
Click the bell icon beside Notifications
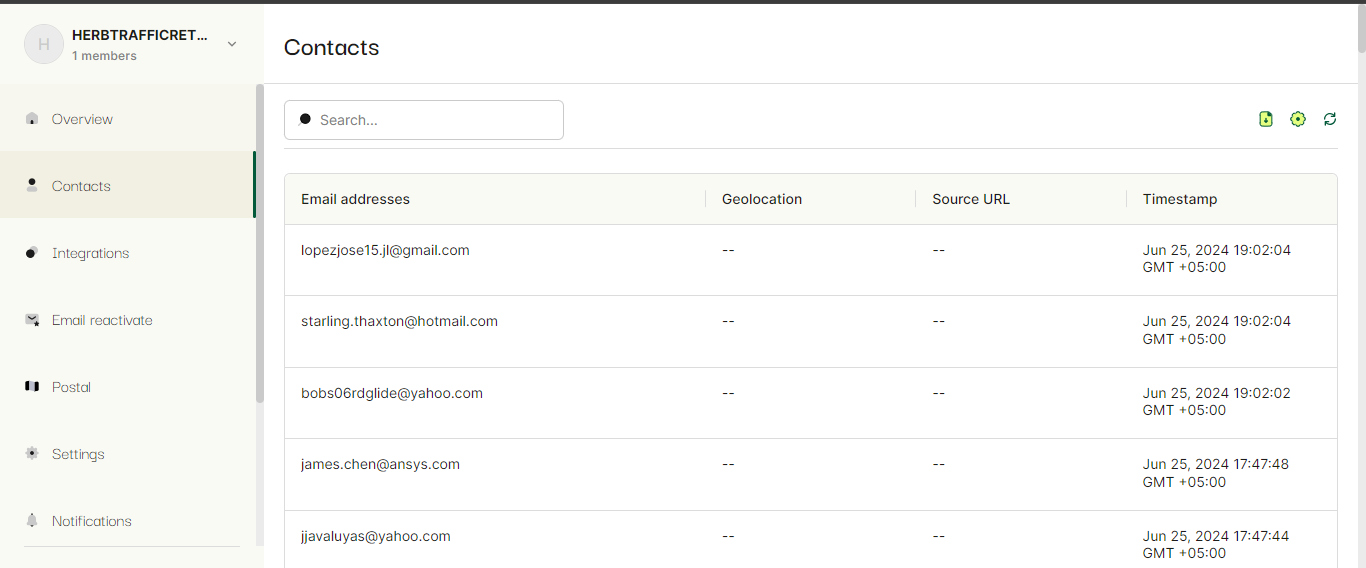32,520
